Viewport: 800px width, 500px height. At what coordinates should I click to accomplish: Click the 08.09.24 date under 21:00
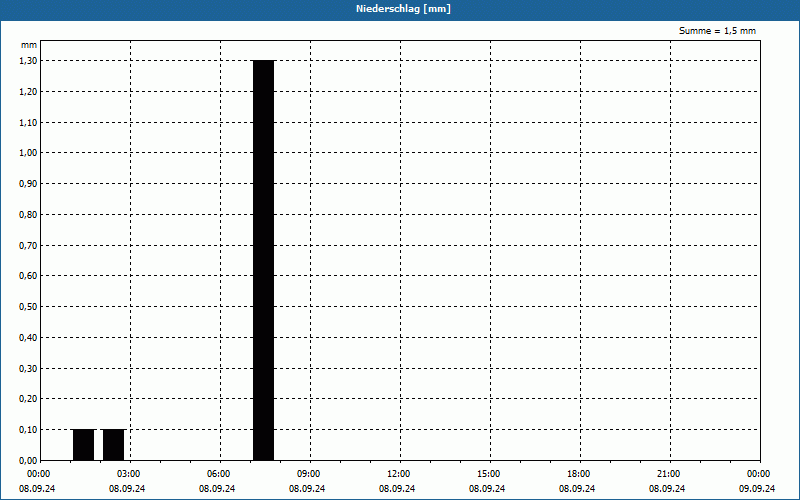coord(667,489)
